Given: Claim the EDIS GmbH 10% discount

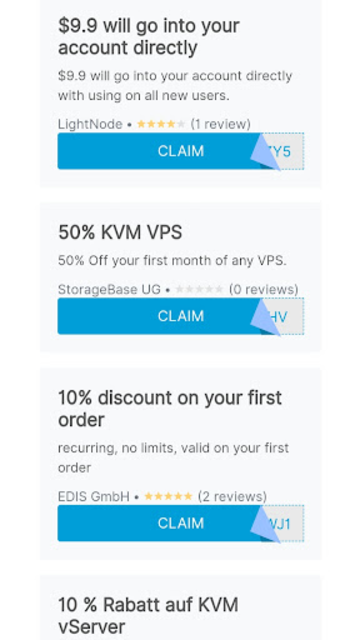Looking at the screenshot, I should tap(180, 523).
